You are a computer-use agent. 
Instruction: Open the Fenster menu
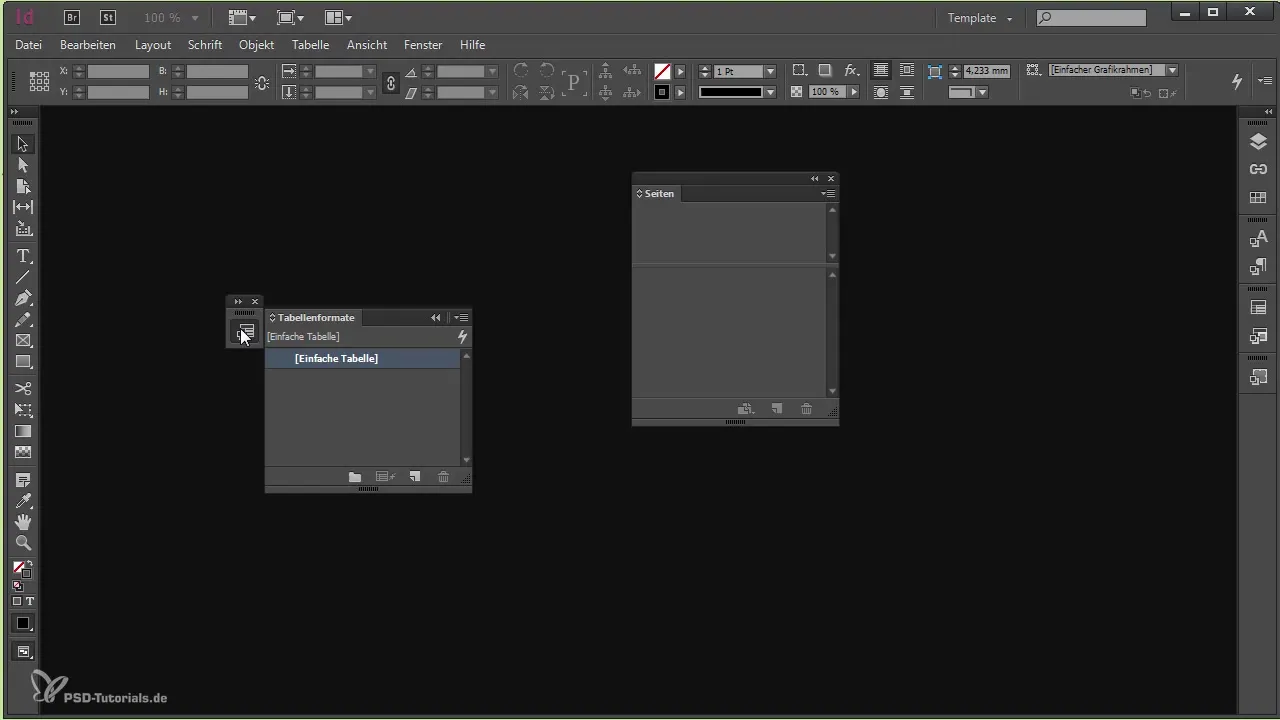click(423, 45)
